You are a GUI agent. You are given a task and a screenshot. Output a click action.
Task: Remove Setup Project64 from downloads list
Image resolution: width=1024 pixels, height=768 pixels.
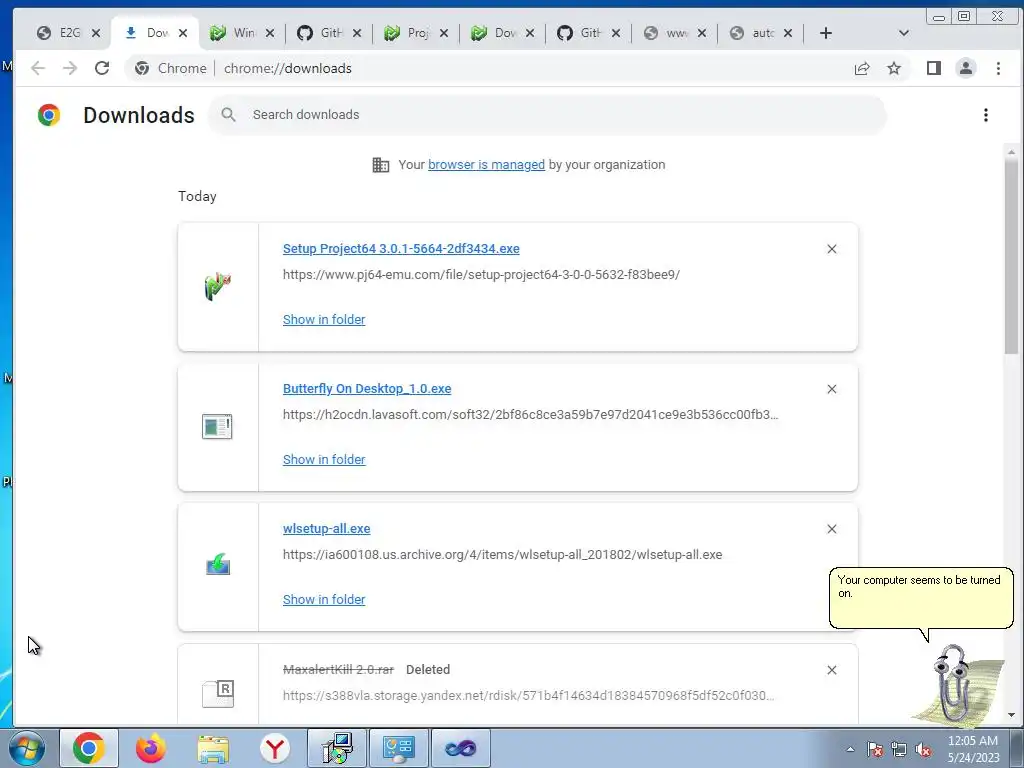831,249
